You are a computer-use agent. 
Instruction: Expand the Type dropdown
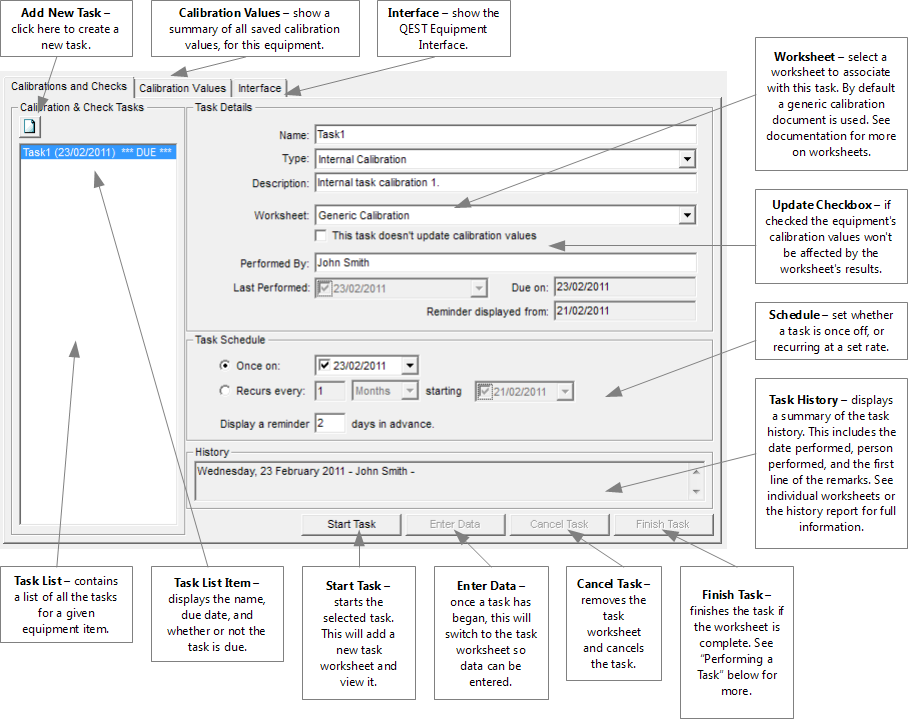pyautogui.click(x=686, y=159)
